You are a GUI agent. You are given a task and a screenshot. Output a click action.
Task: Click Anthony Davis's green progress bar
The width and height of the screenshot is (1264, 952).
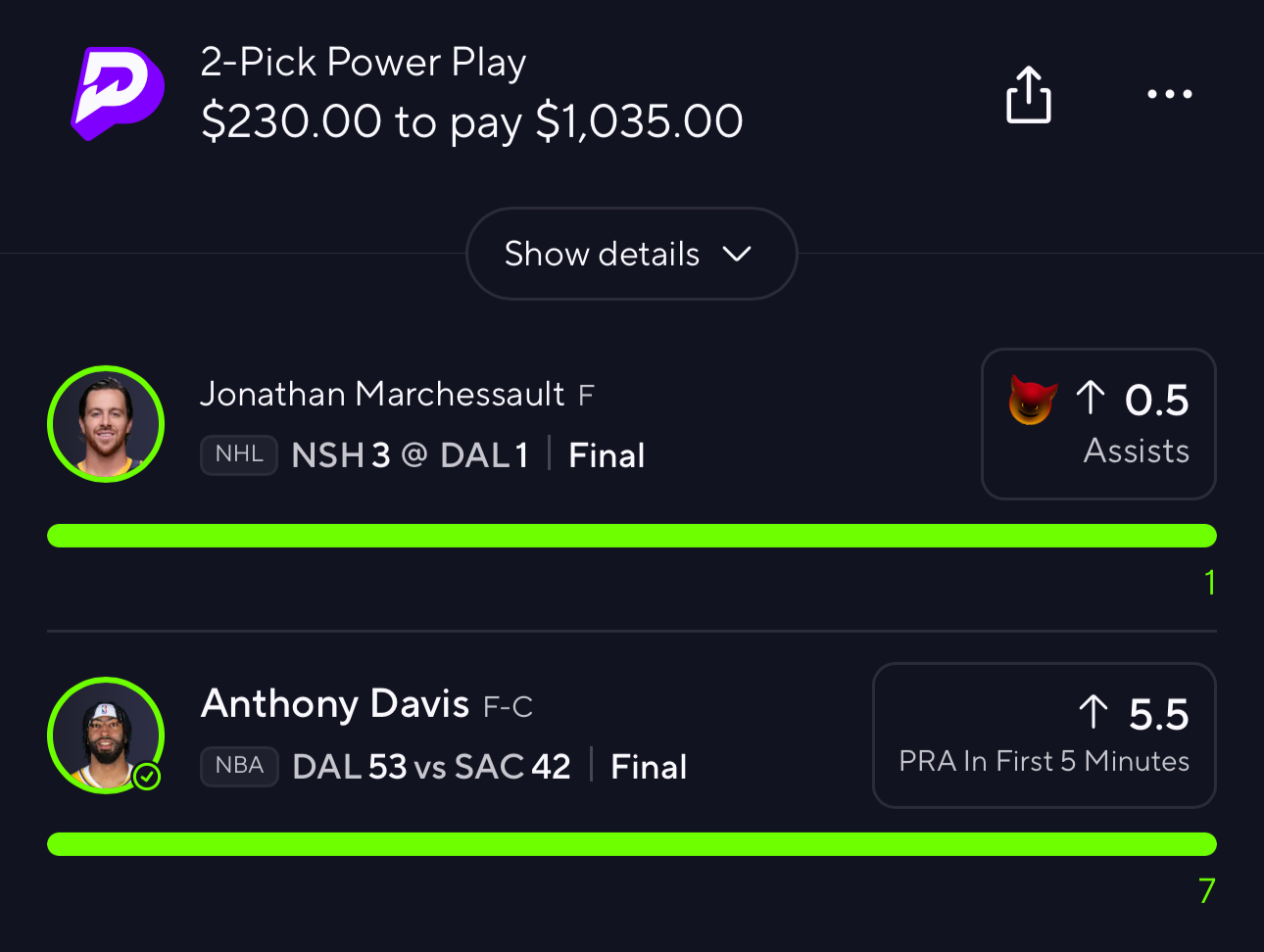[x=632, y=844]
